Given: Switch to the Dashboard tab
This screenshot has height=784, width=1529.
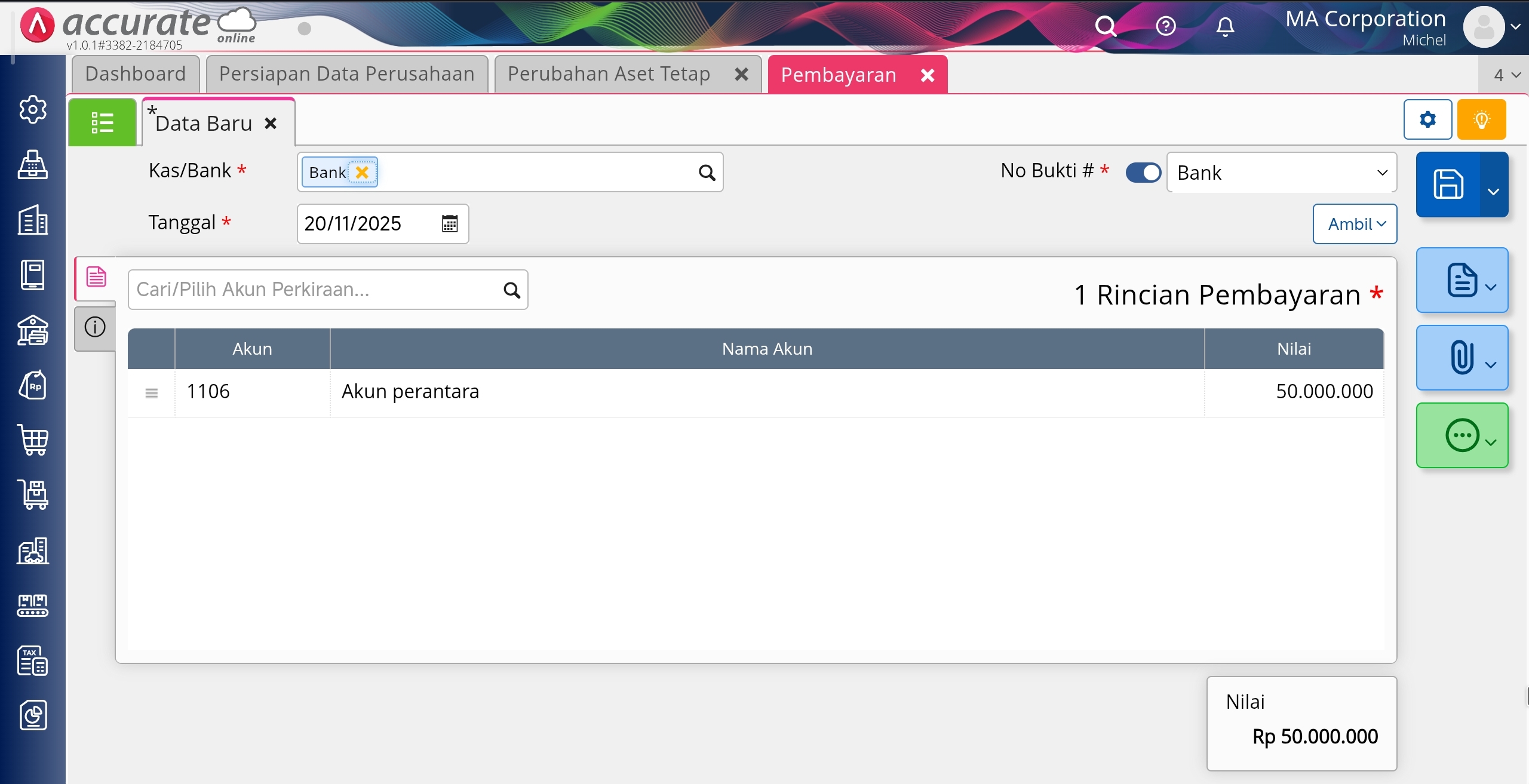Looking at the screenshot, I should tap(136, 74).
